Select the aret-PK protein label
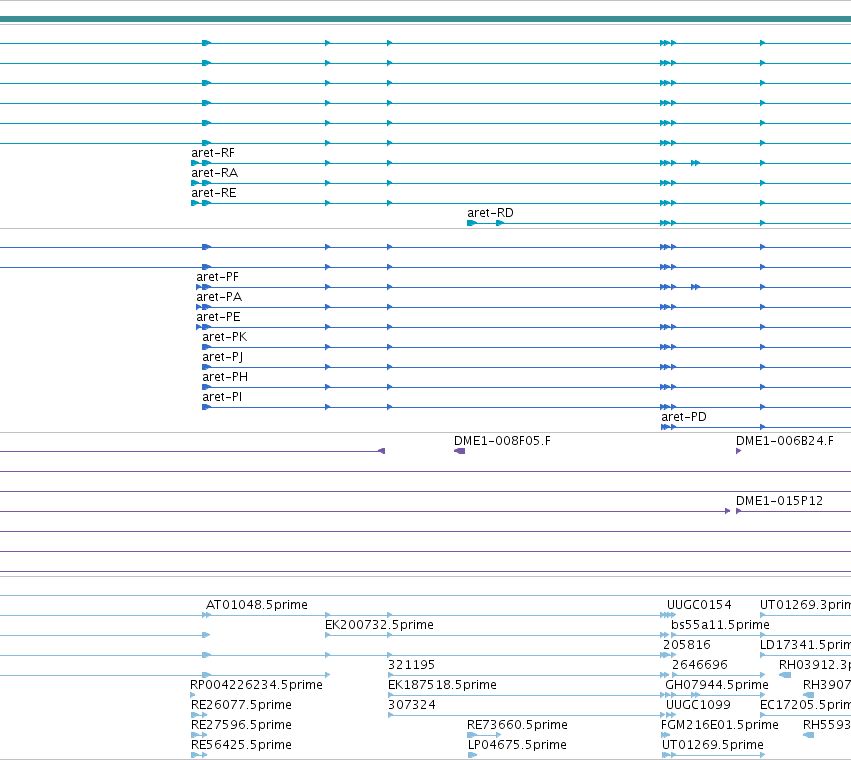 (x=225, y=338)
